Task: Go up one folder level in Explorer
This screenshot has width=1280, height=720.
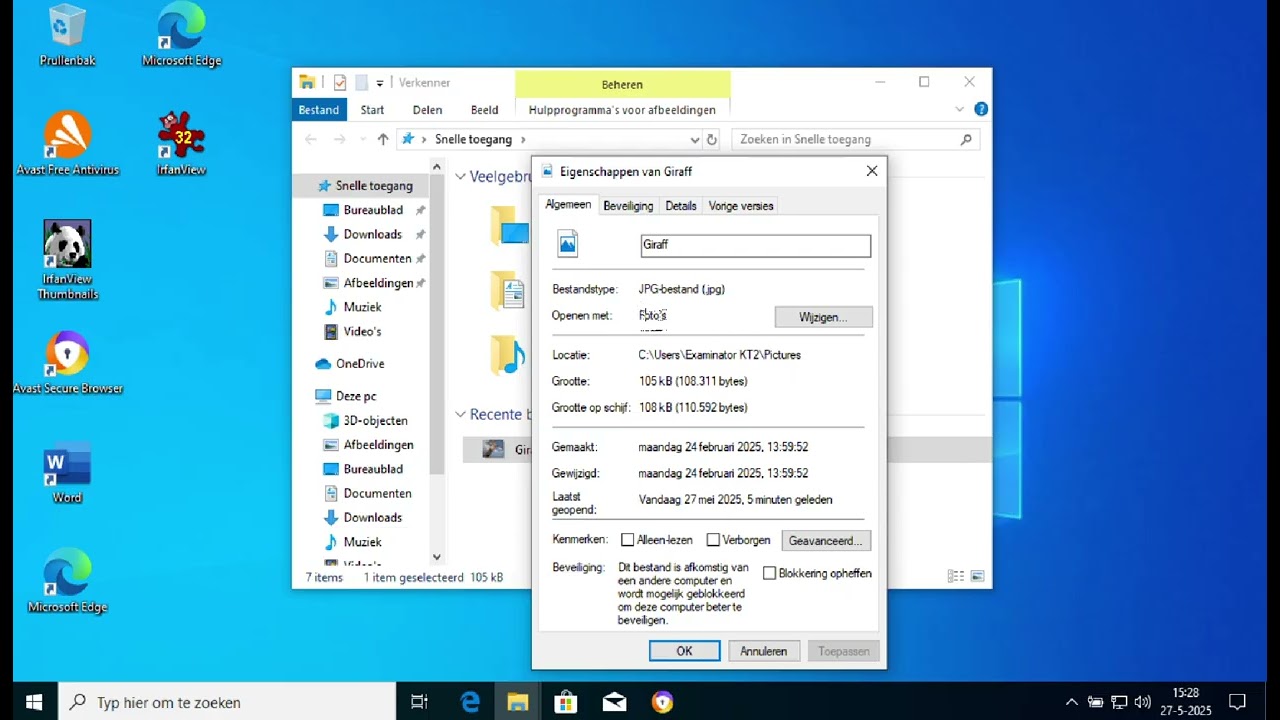Action: coord(383,140)
